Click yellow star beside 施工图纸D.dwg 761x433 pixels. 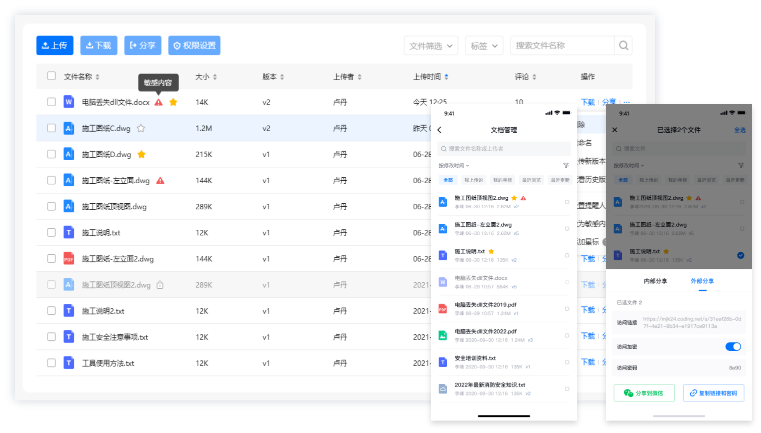[142, 154]
